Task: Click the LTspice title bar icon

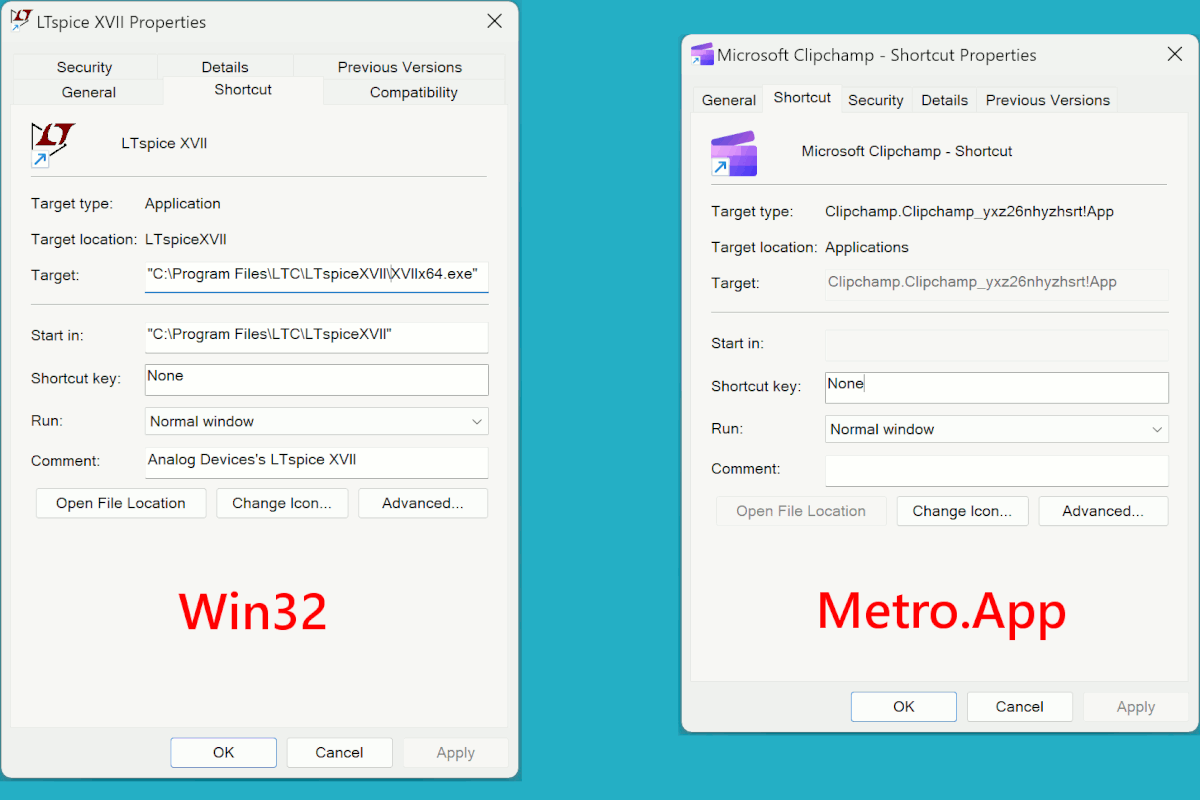Action: pos(21,21)
